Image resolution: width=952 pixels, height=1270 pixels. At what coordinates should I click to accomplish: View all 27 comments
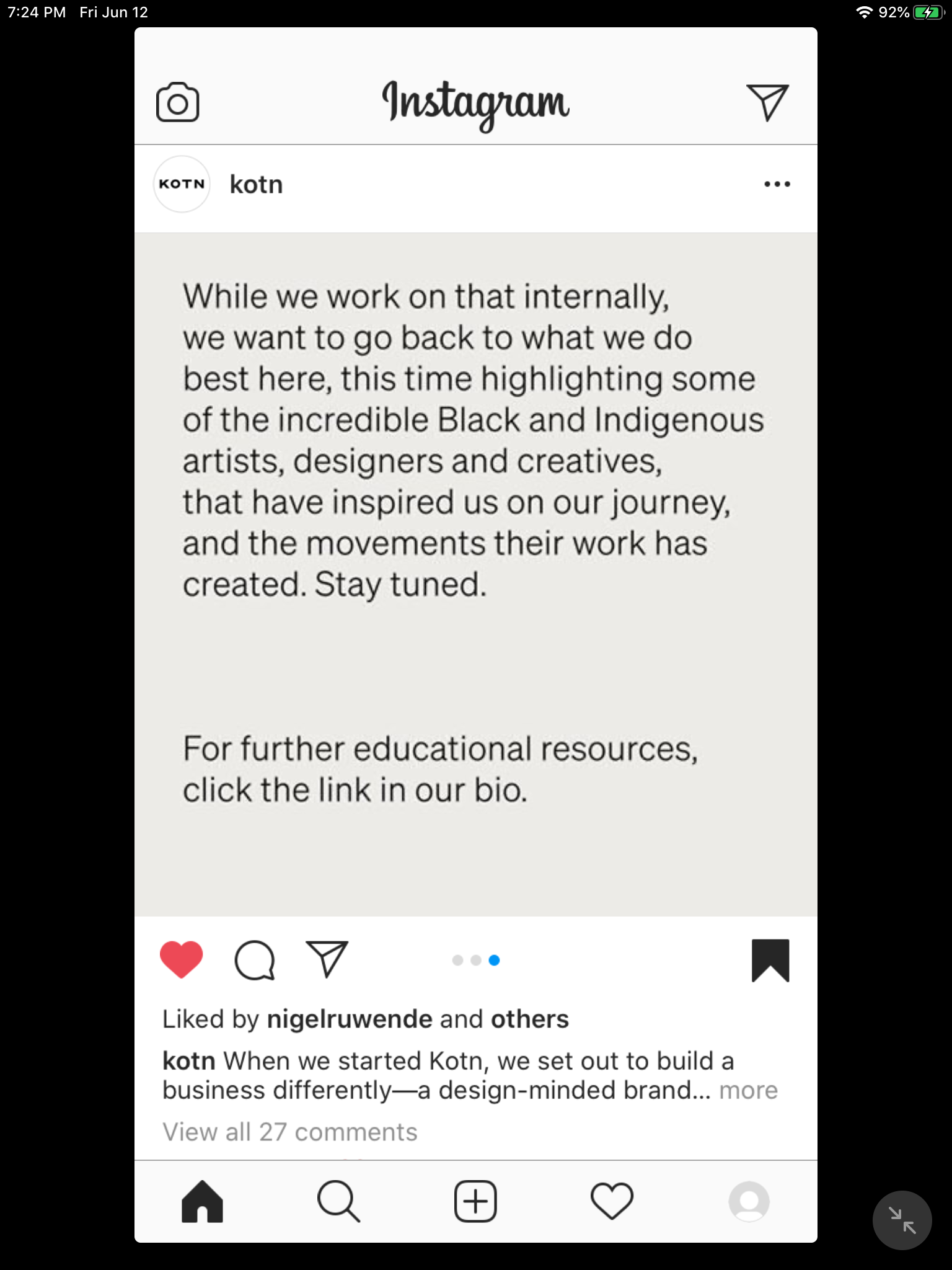click(289, 1132)
